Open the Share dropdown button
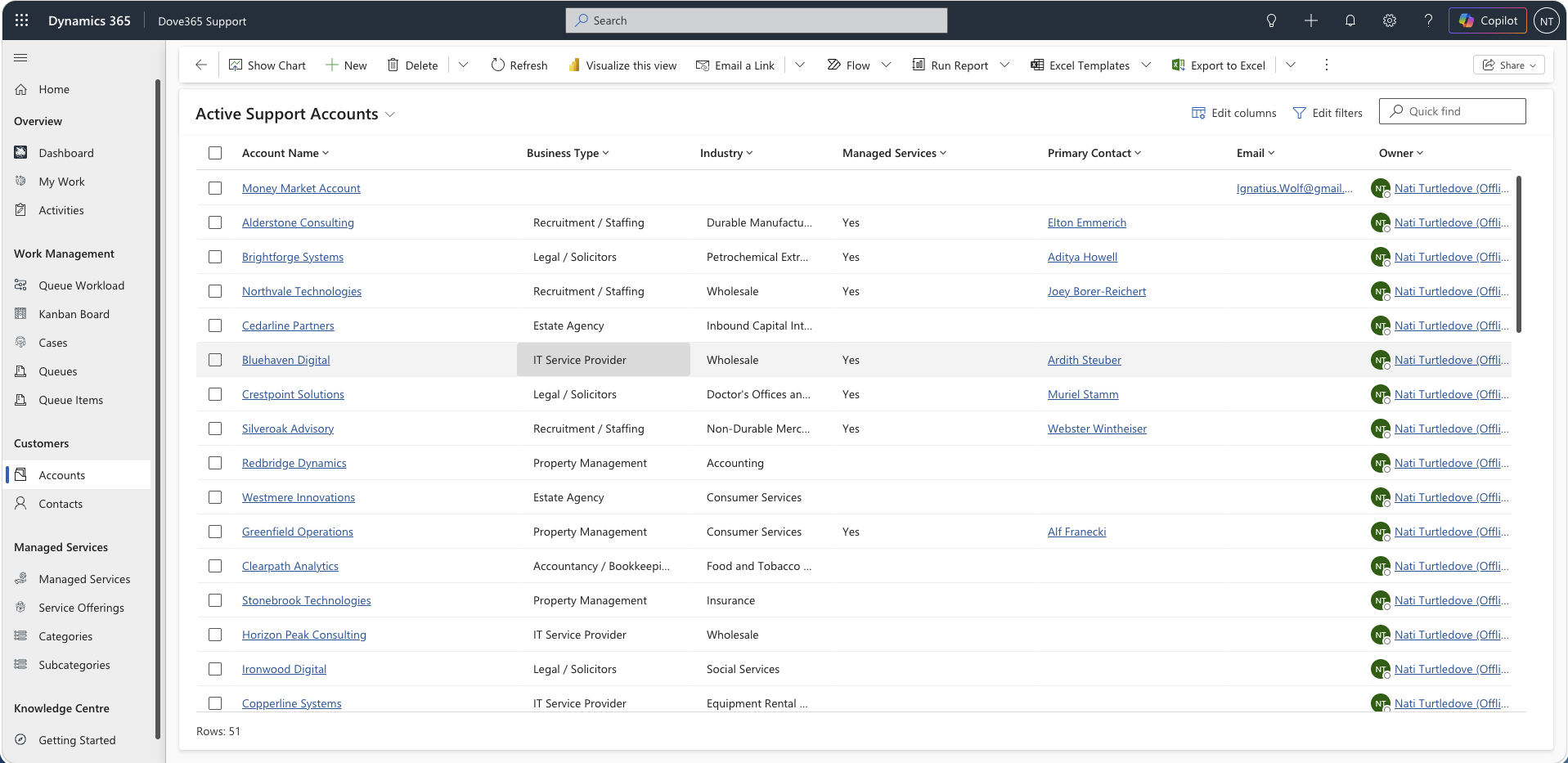Screen dimensions: 1568x763 1509,65
